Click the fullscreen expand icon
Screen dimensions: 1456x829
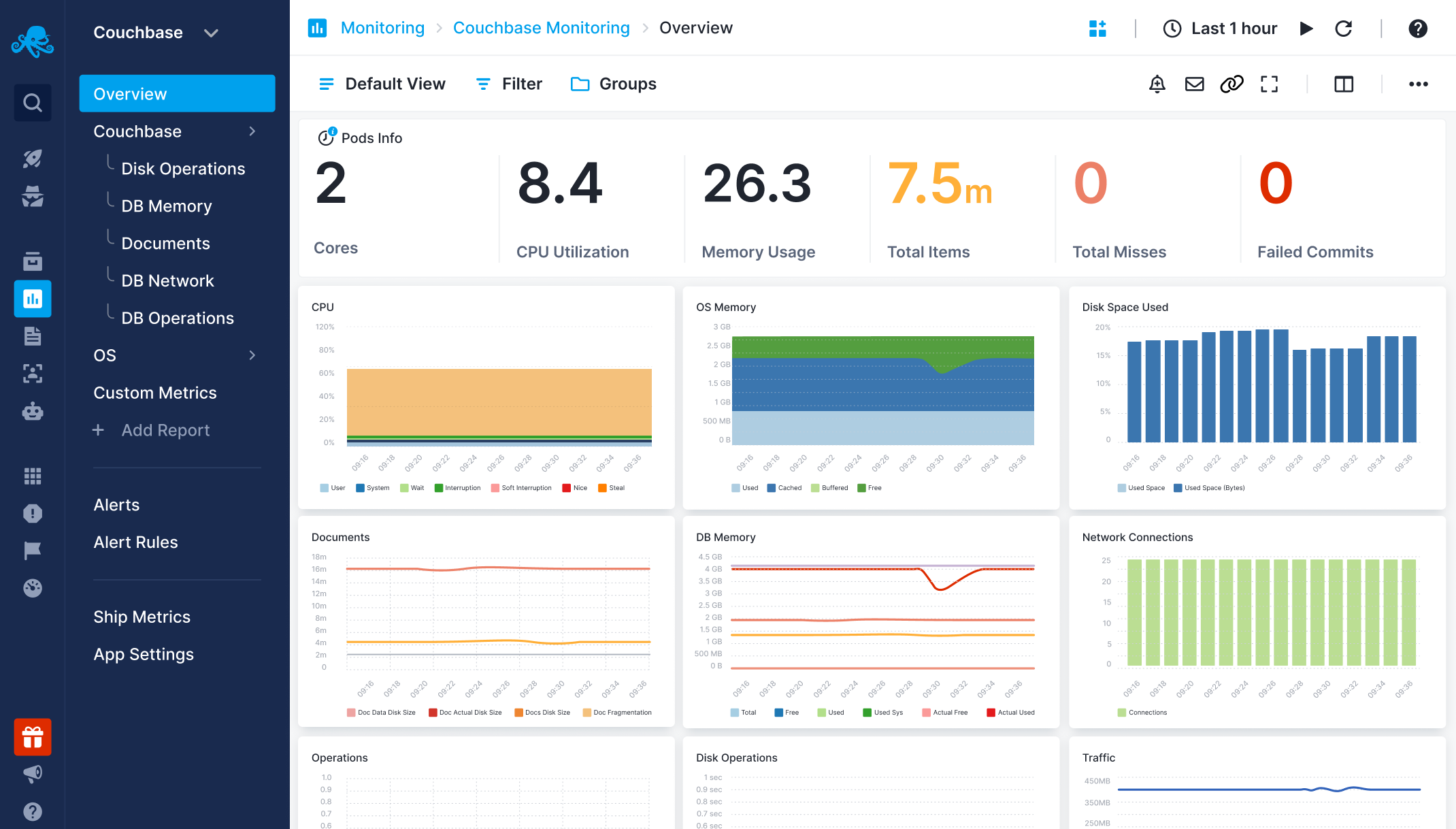[1269, 84]
